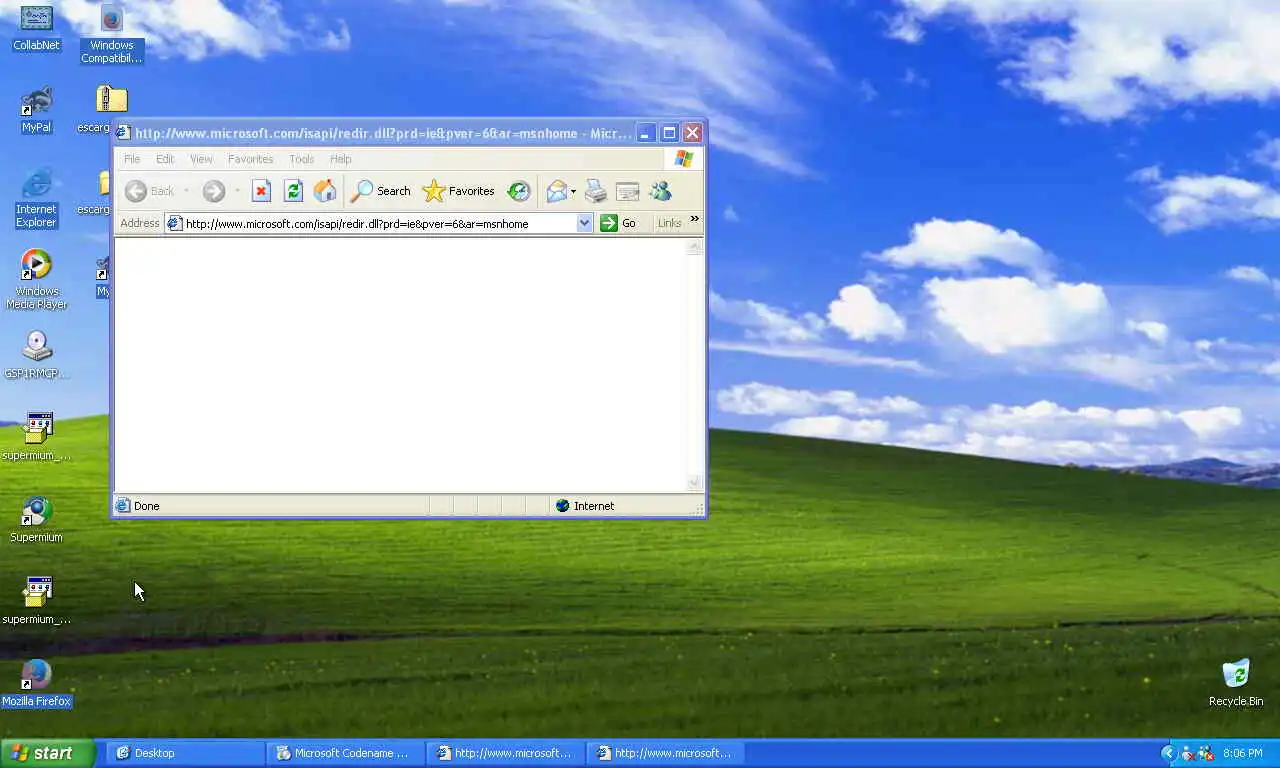Click the system clock 8:06 PM
The image size is (1280, 768).
coord(1242,753)
